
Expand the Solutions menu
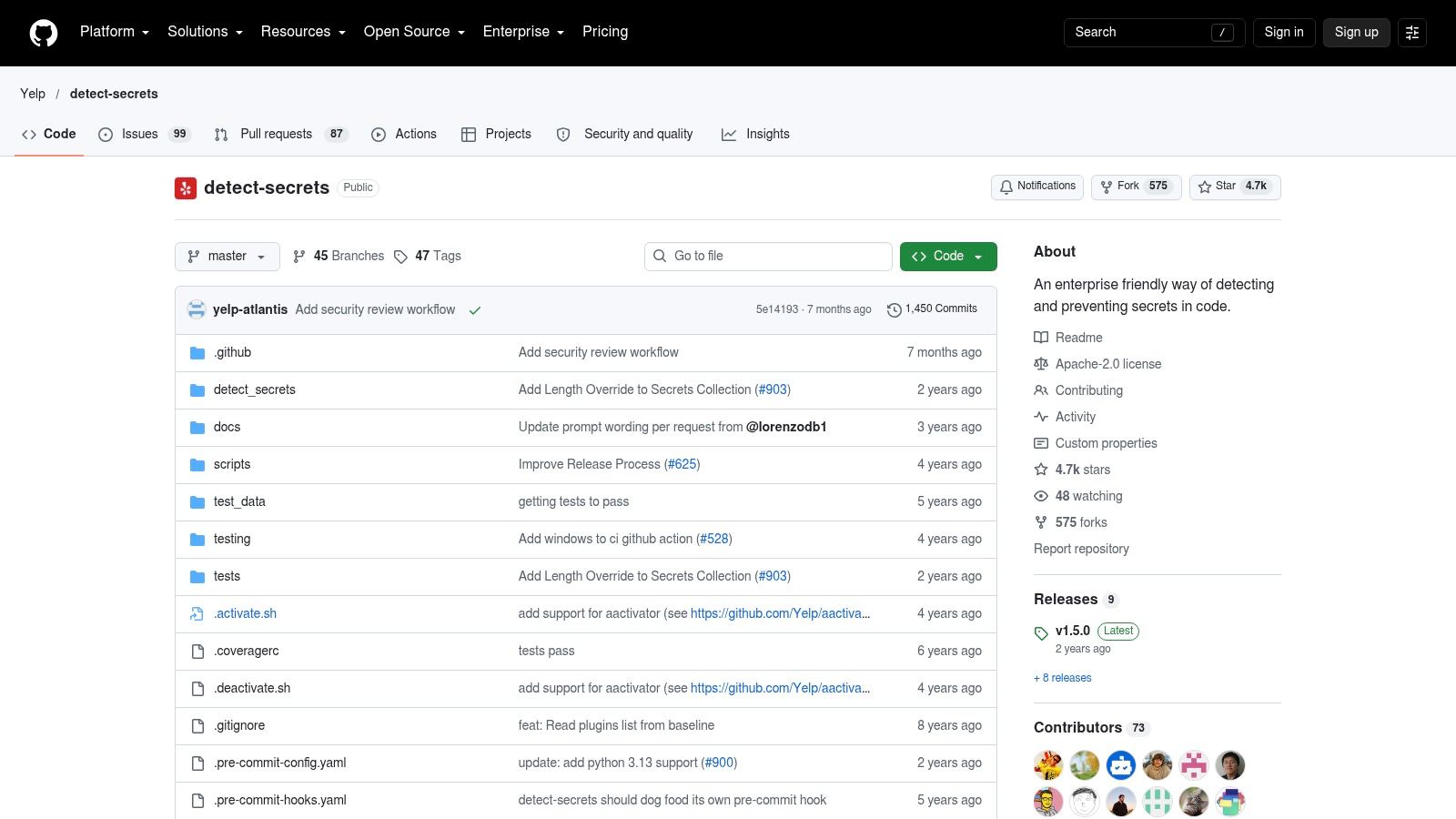coord(205,32)
